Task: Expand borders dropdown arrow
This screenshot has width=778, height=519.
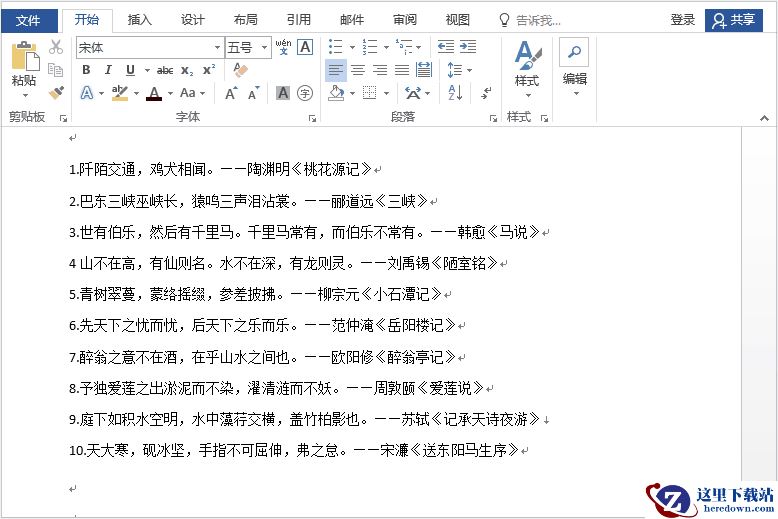Action: pyautogui.click(x=386, y=93)
